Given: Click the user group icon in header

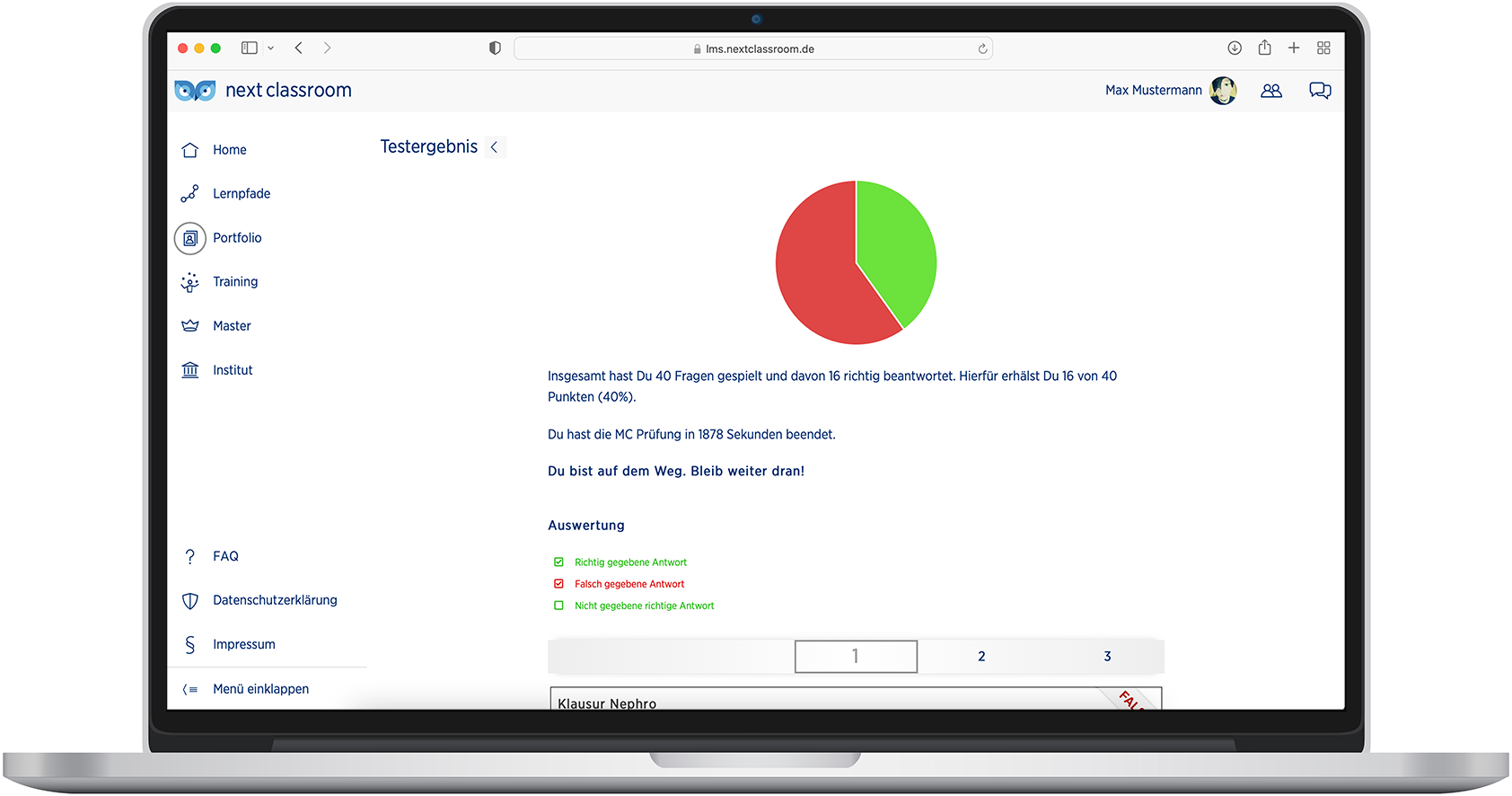Looking at the screenshot, I should tap(1271, 91).
